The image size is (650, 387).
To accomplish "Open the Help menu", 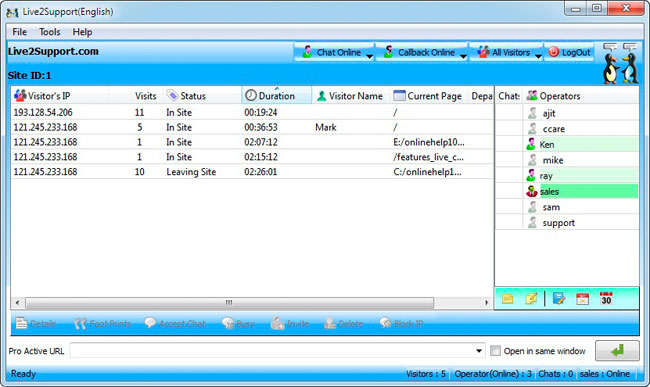I will coord(82,32).
